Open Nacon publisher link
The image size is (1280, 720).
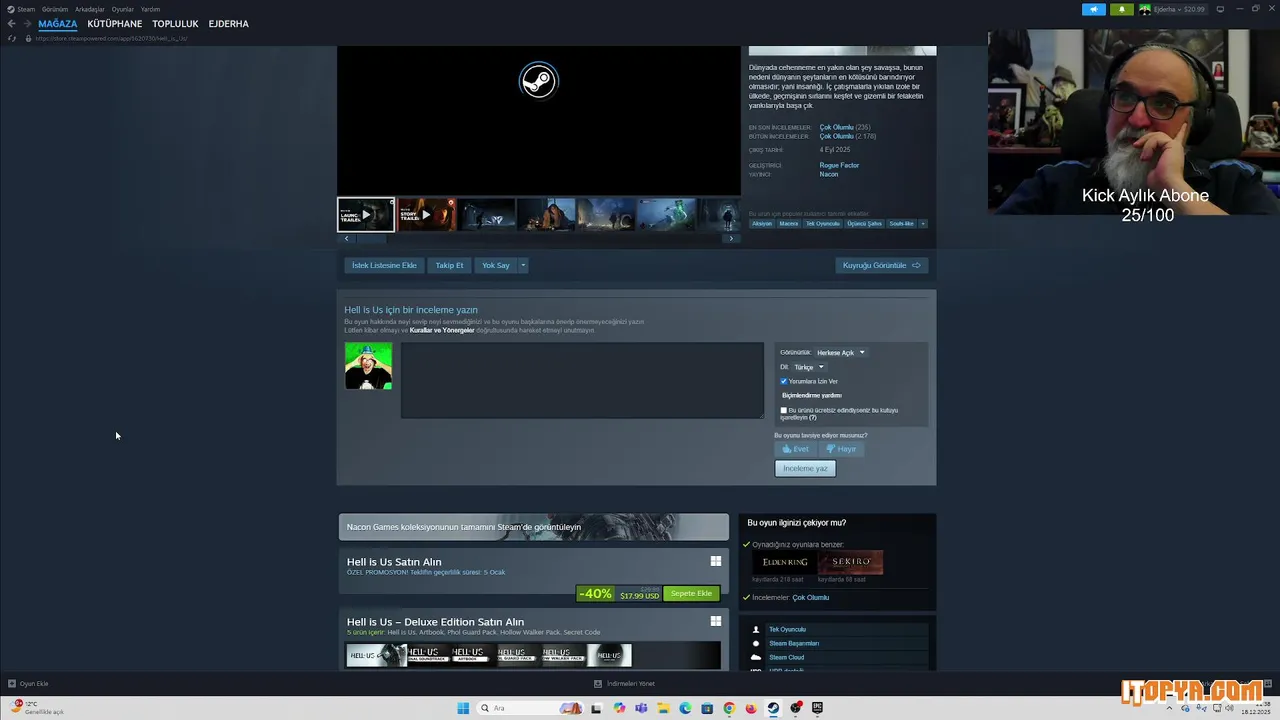click(x=829, y=174)
